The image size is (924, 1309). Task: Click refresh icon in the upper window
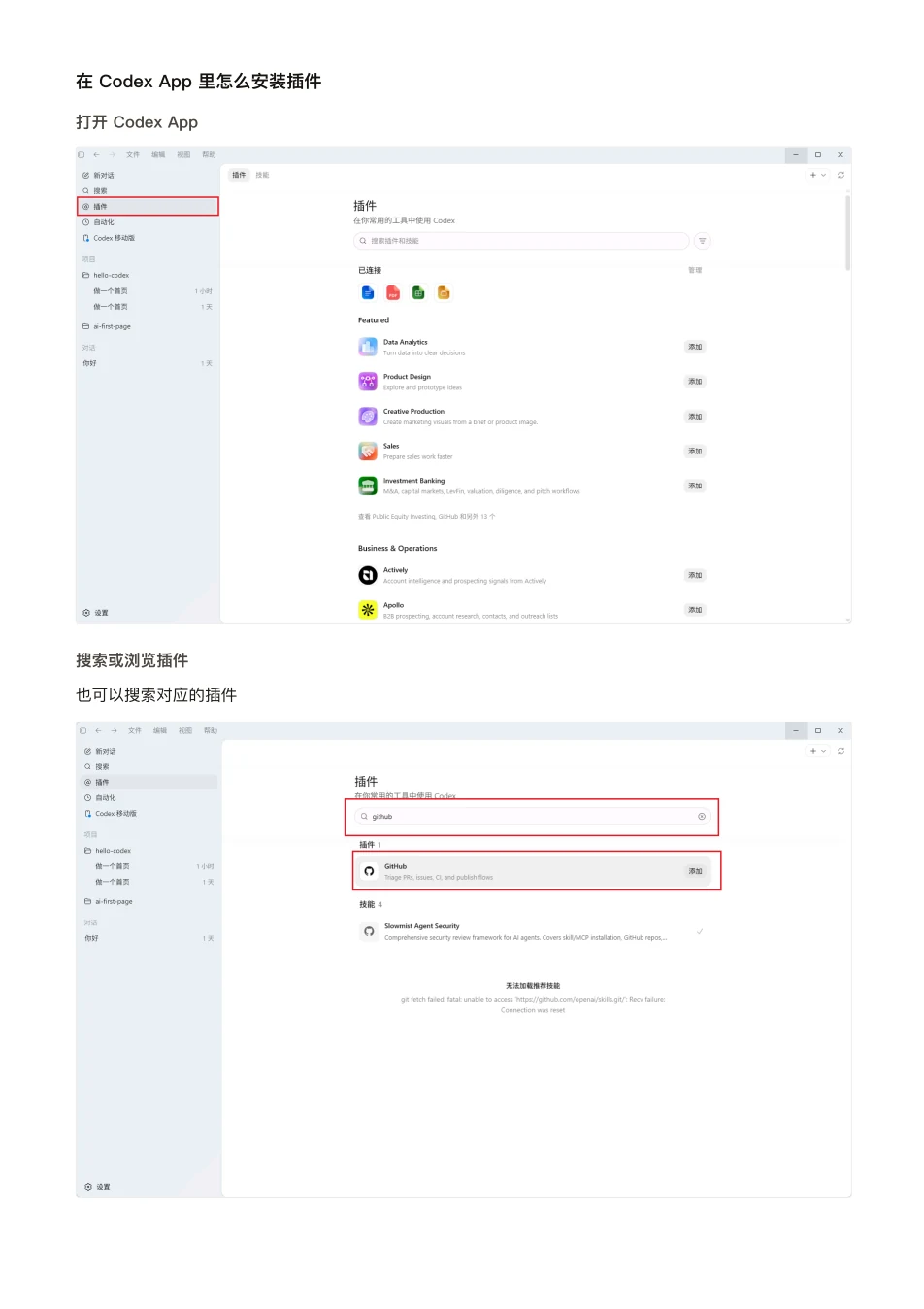[x=841, y=175]
